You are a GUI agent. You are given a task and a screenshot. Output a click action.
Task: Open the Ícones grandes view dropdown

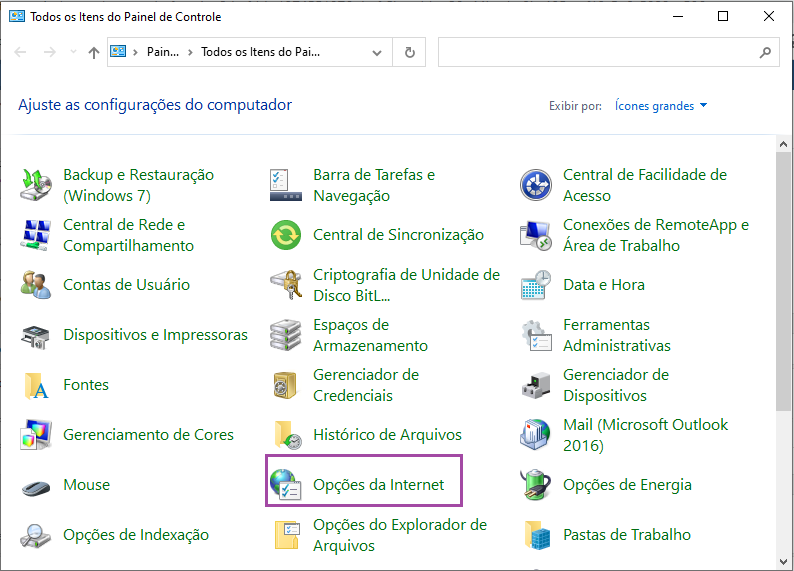[661, 106]
